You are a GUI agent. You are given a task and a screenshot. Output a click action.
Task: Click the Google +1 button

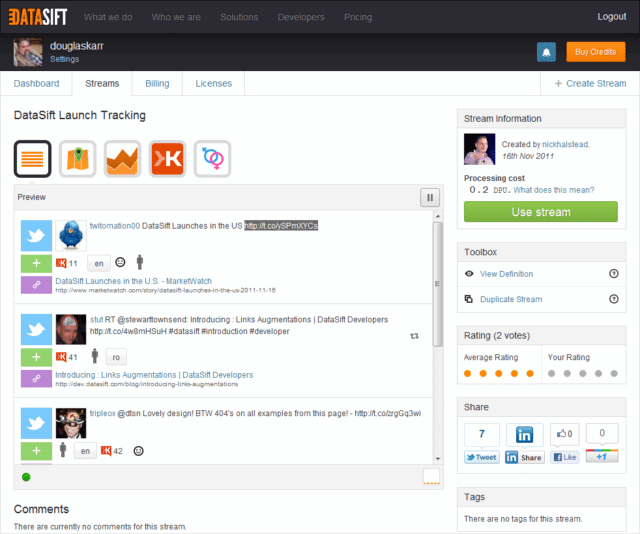[602, 456]
